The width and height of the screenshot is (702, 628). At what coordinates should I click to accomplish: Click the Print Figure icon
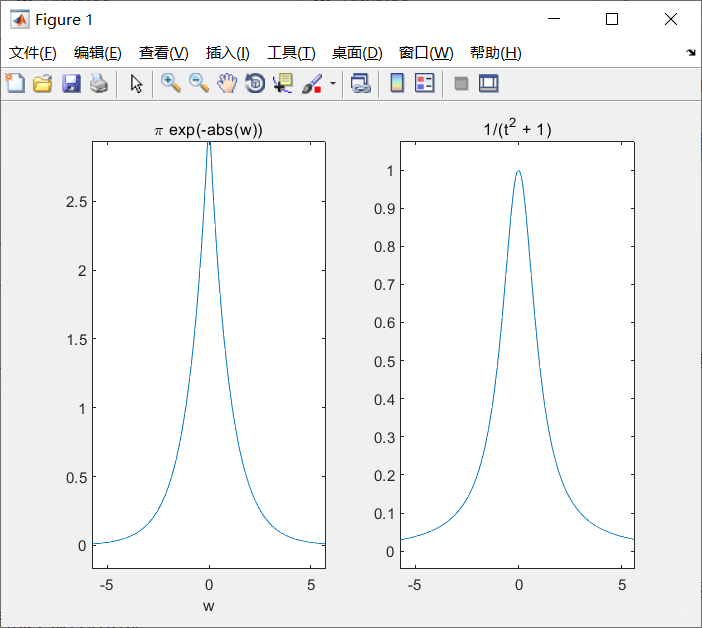coord(99,83)
